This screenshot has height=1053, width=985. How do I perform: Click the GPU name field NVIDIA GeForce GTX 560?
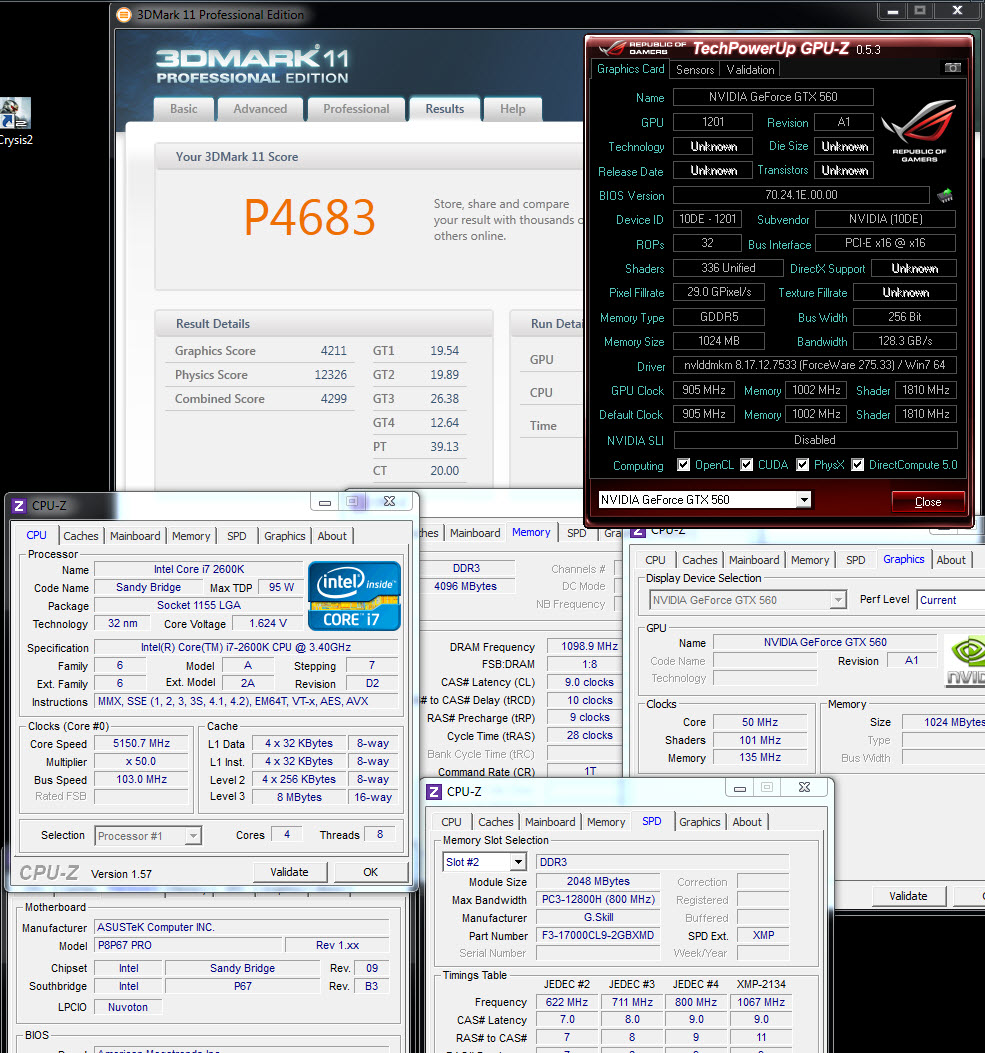tap(773, 97)
